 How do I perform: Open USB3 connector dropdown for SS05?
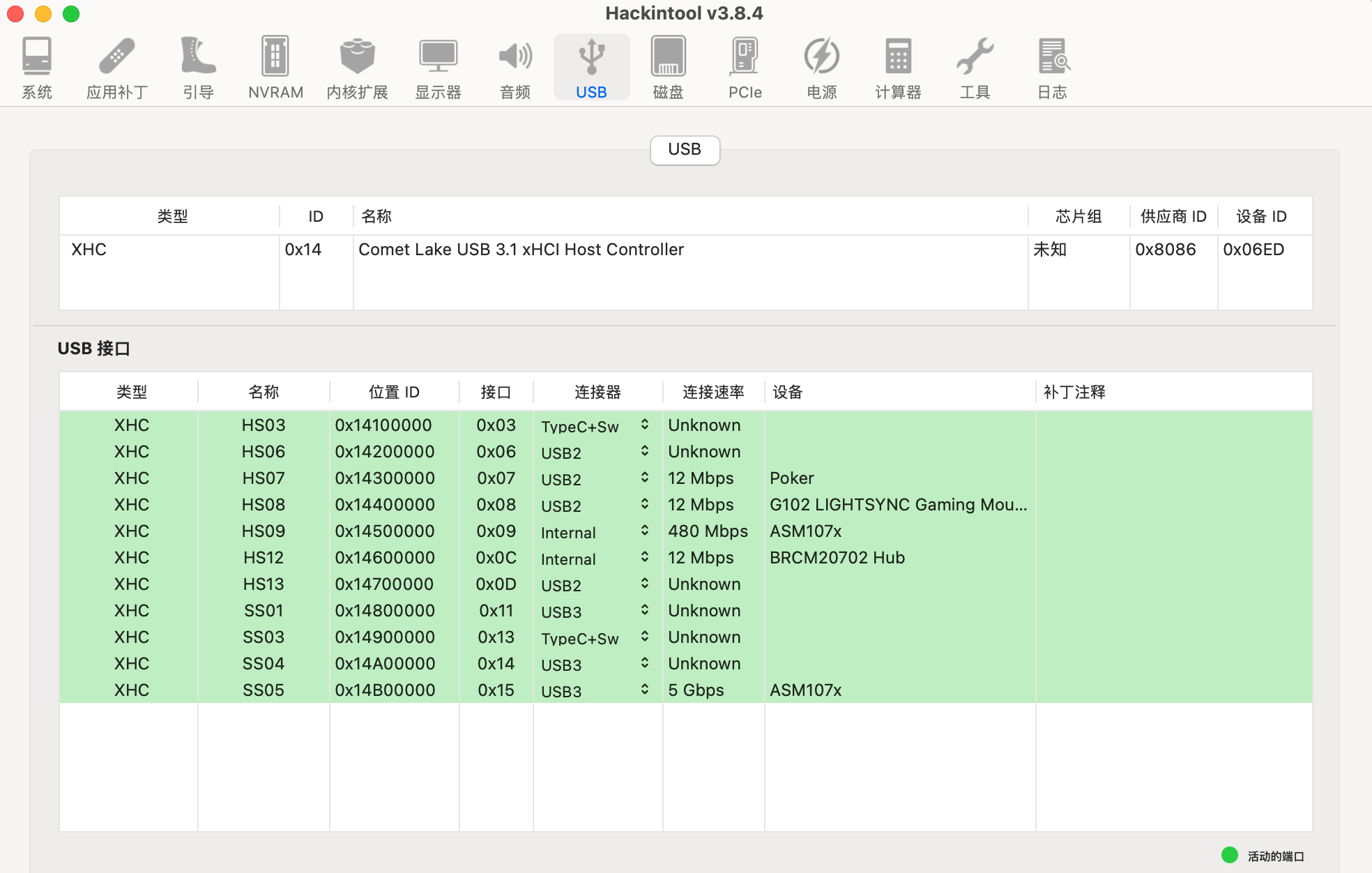coord(597,690)
